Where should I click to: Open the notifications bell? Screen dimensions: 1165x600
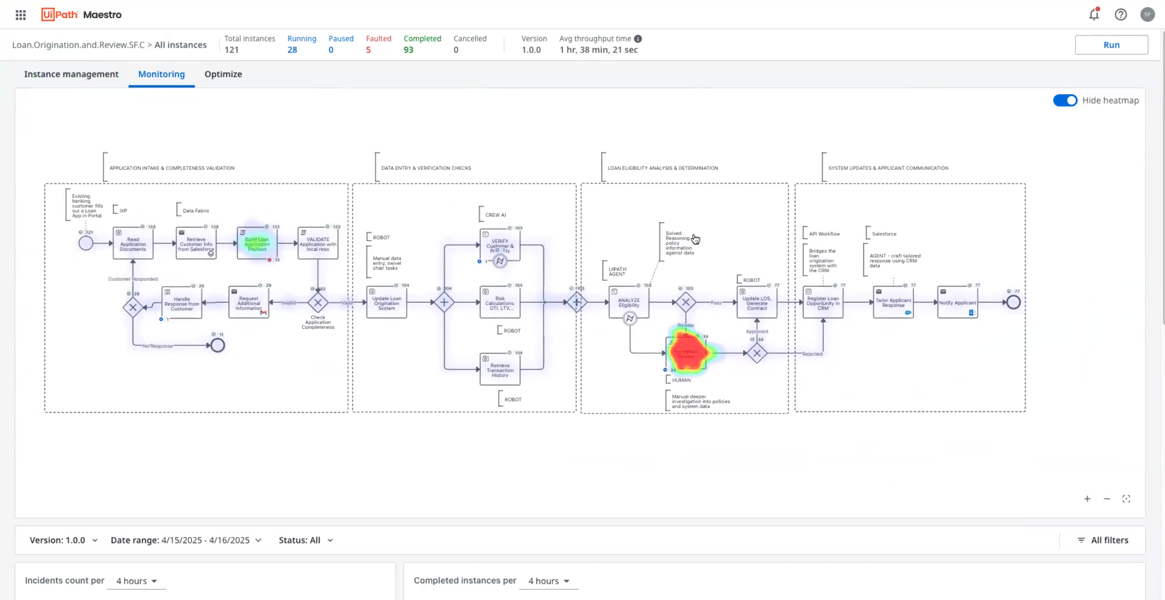(x=1094, y=15)
